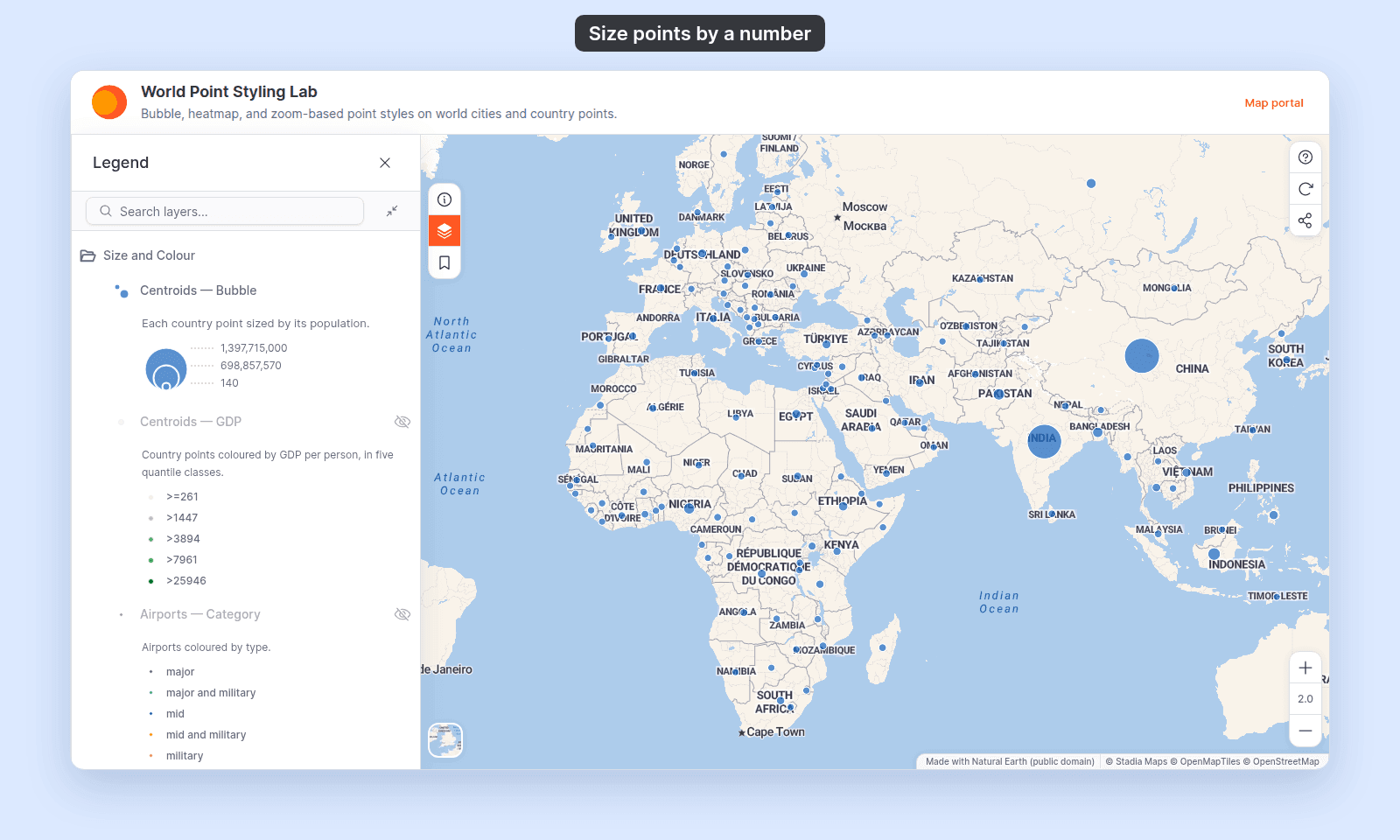Click 'Each country point sized' description
This screenshot has height=840, width=1400.
(x=255, y=324)
